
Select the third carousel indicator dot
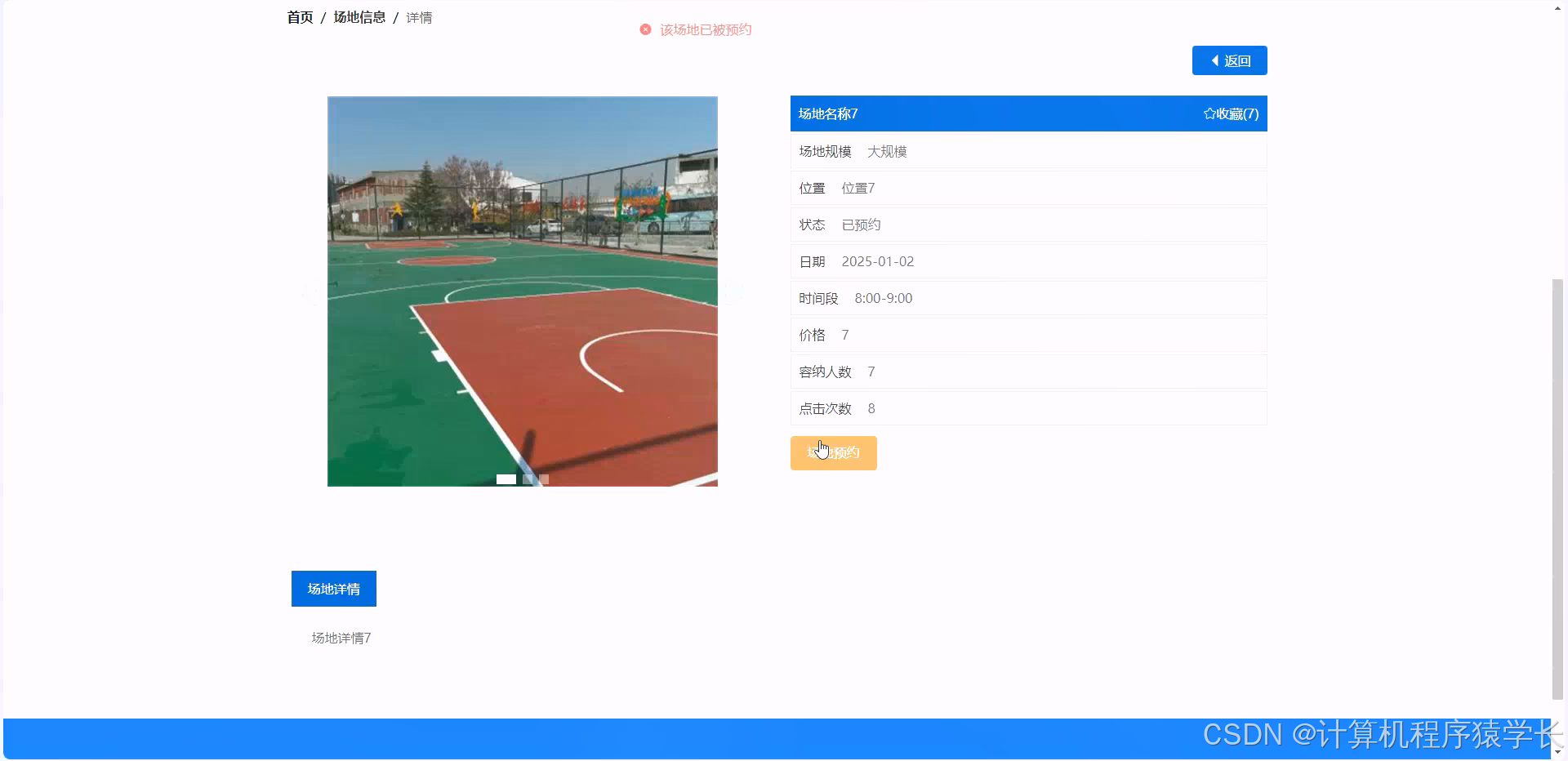[x=543, y=479]
